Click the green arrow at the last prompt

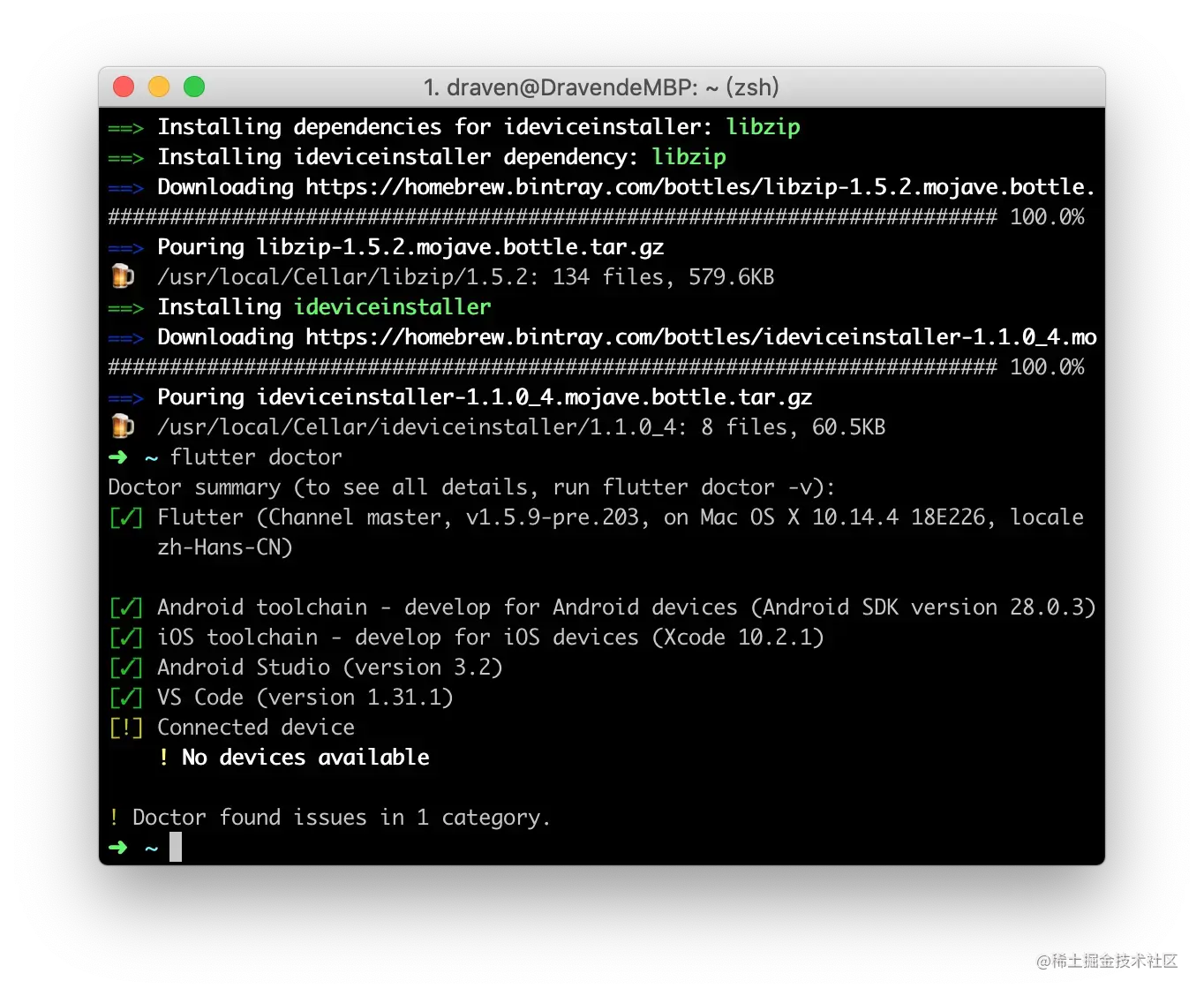click(118, 848)
